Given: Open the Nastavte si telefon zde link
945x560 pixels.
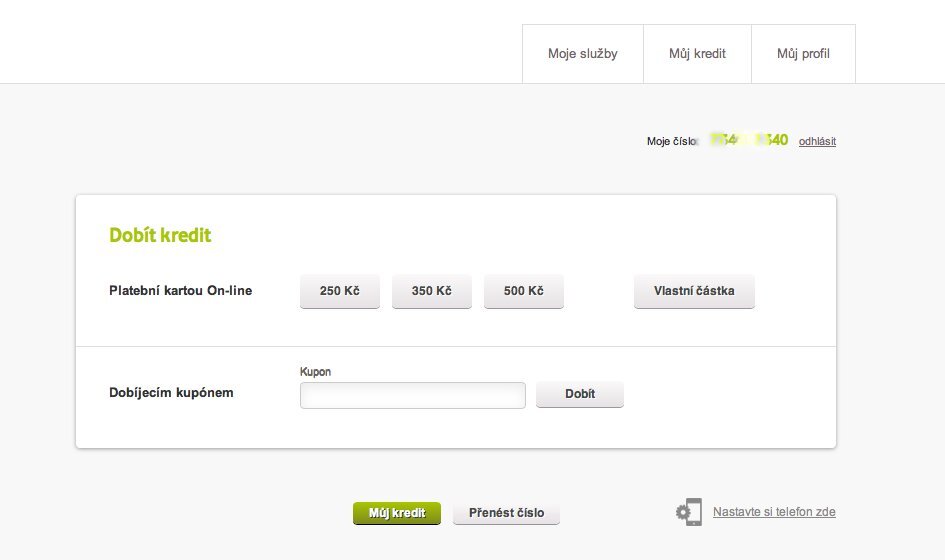Looking at the screenshot, I should click(774, 512).
